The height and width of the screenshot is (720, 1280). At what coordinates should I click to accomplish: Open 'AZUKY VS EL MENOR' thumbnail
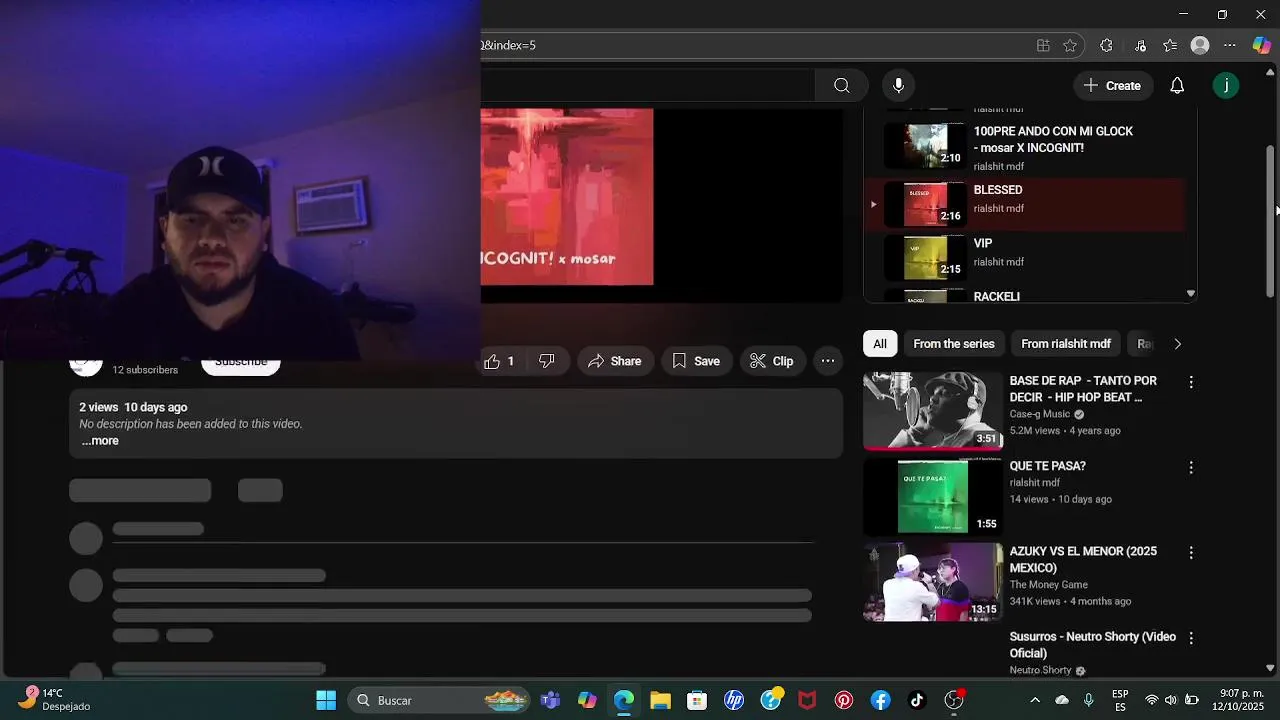click(933, 581)
